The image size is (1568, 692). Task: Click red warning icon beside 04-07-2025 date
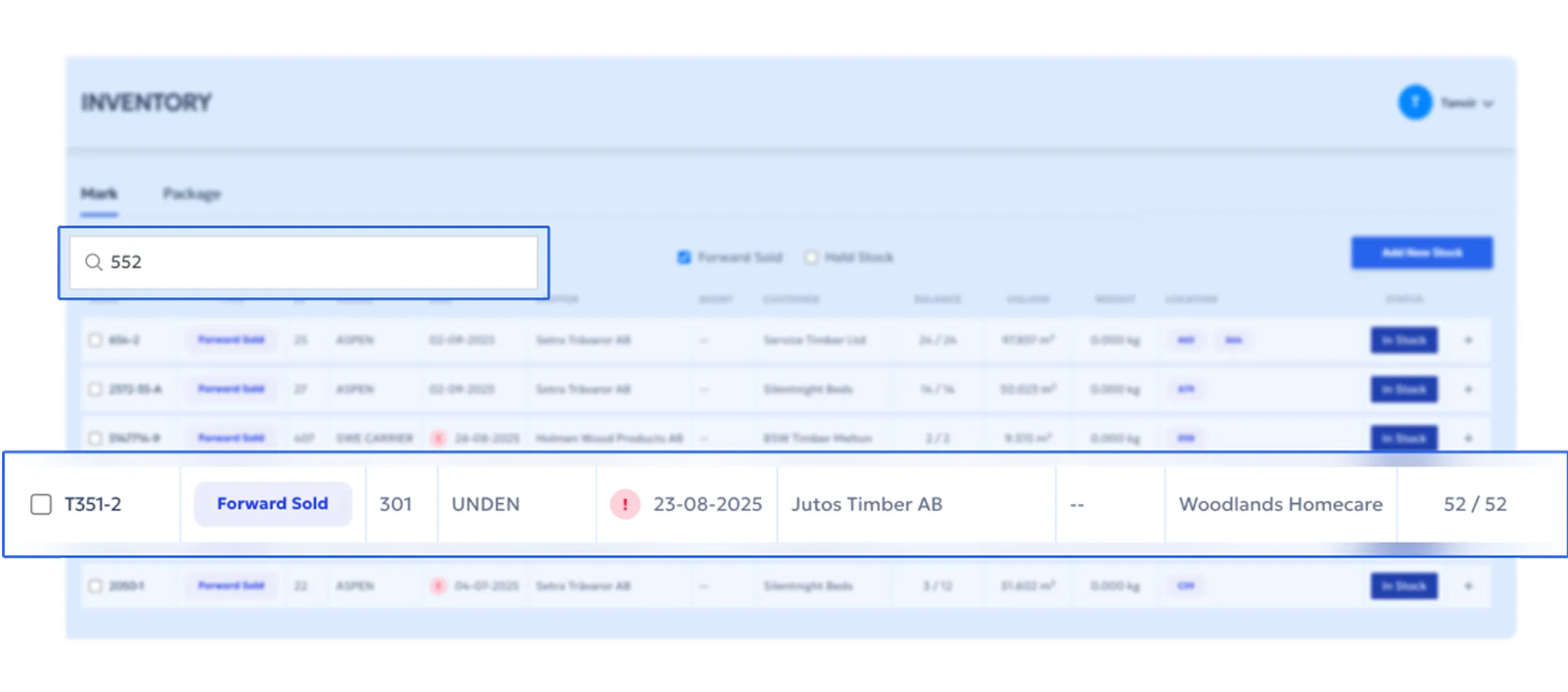click(x=438, y=586)
